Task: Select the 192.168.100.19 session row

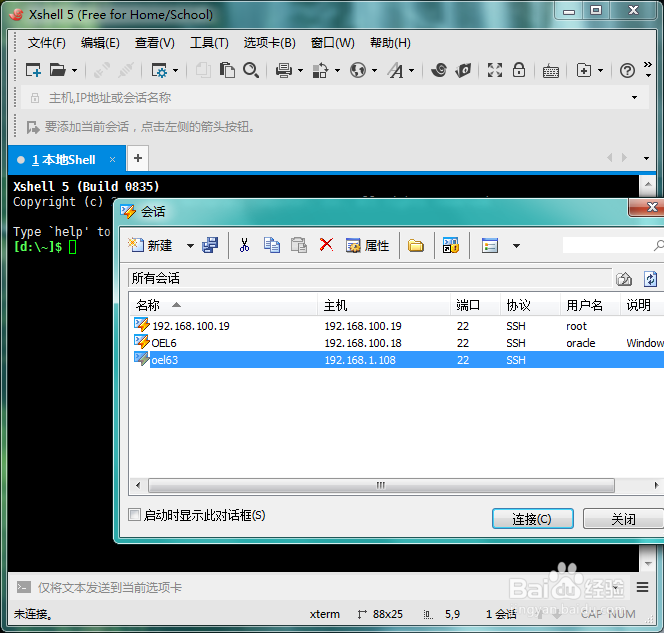Action: pos(396,326)
